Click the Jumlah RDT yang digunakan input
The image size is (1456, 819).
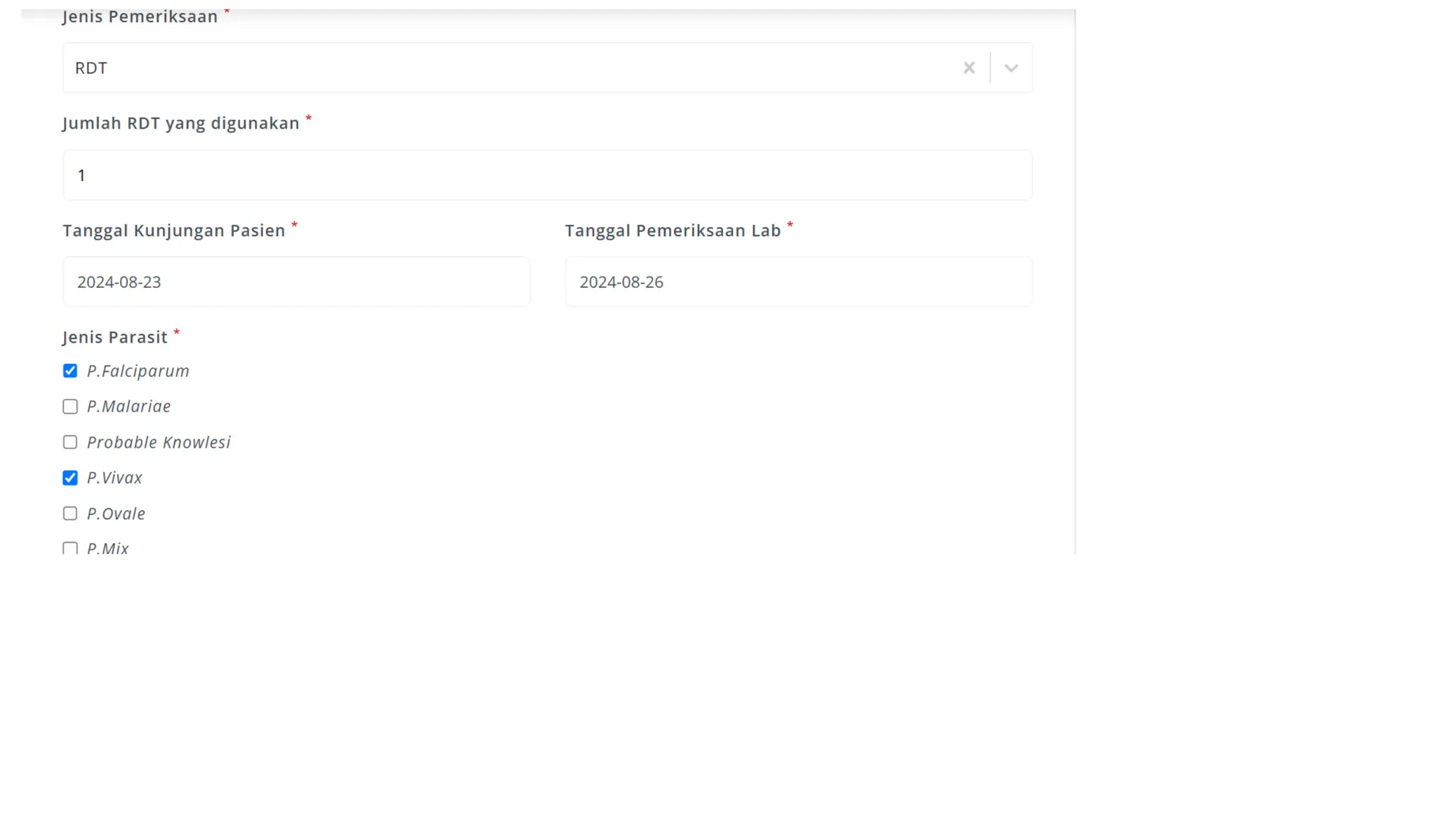(x=547, y=175)
